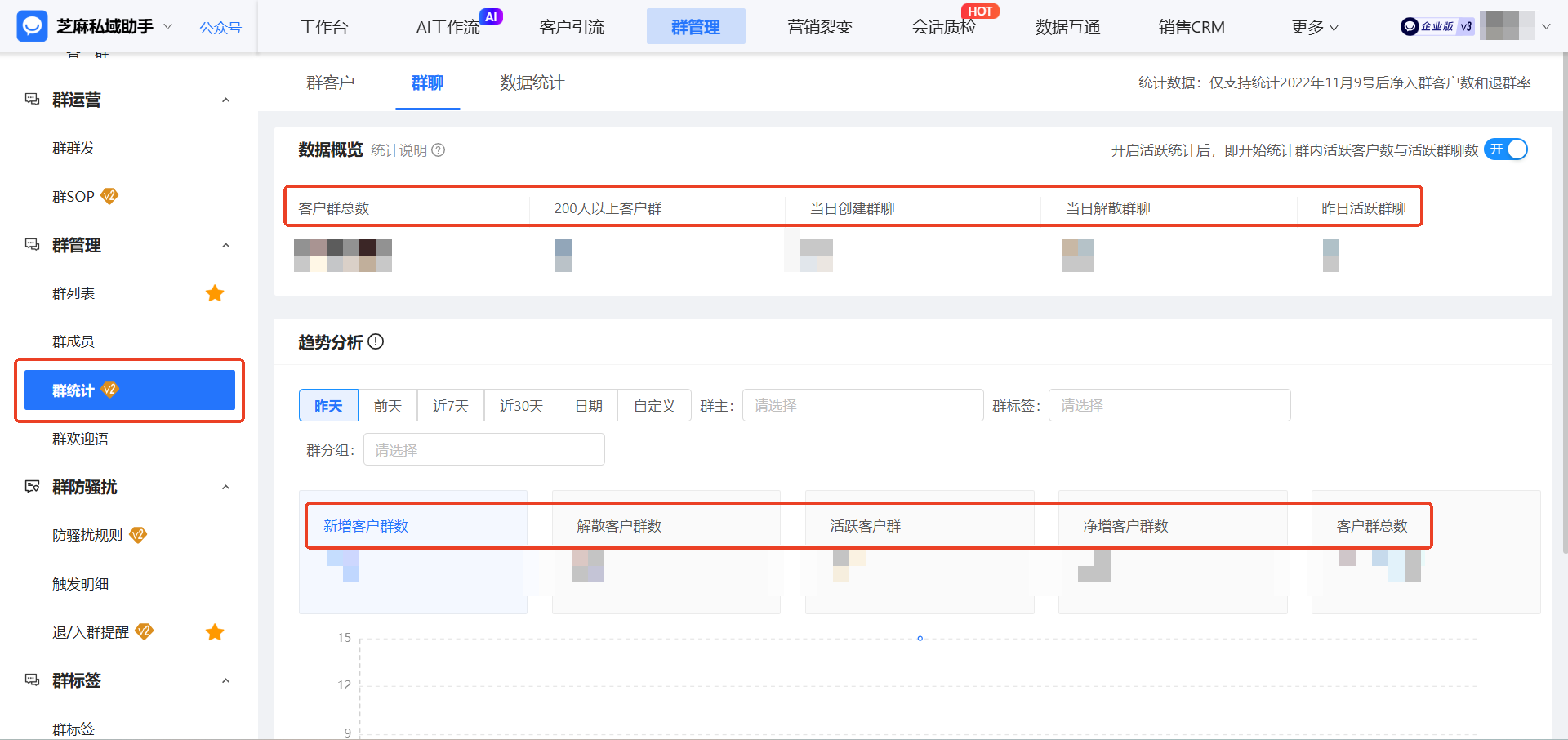Switch to the 数据统计 tab
The image size is (1568, 740).
tap(531, 82)
